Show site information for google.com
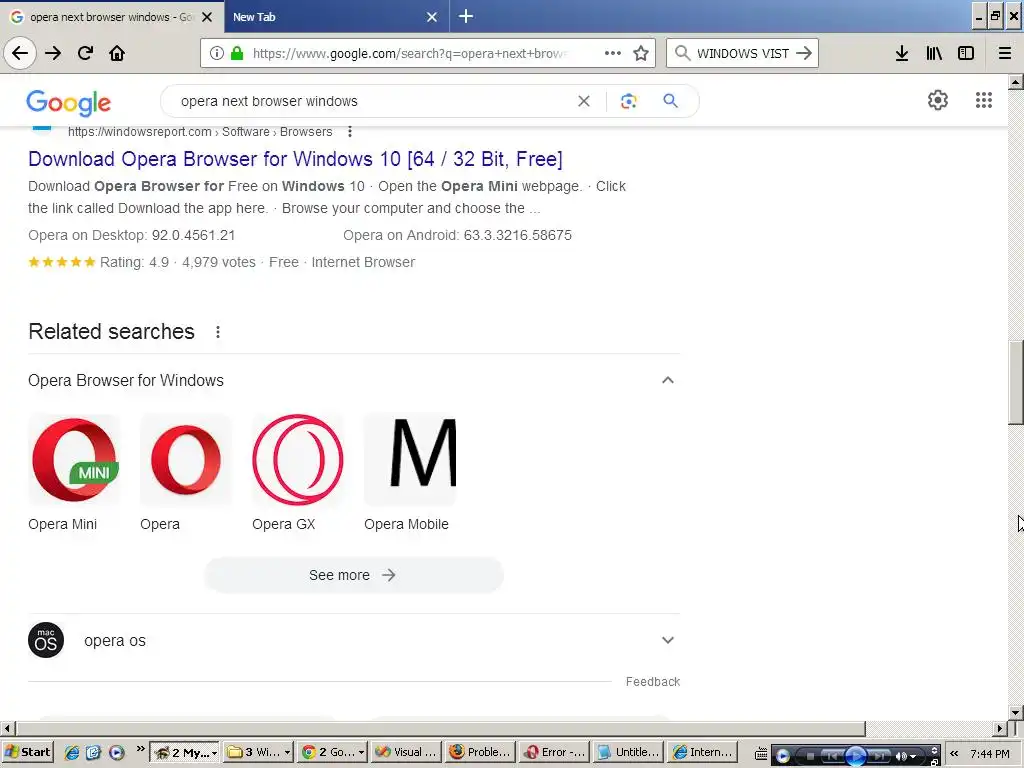Image resolution: width=1024 pixels, height=768 pixels. point(217,53)
